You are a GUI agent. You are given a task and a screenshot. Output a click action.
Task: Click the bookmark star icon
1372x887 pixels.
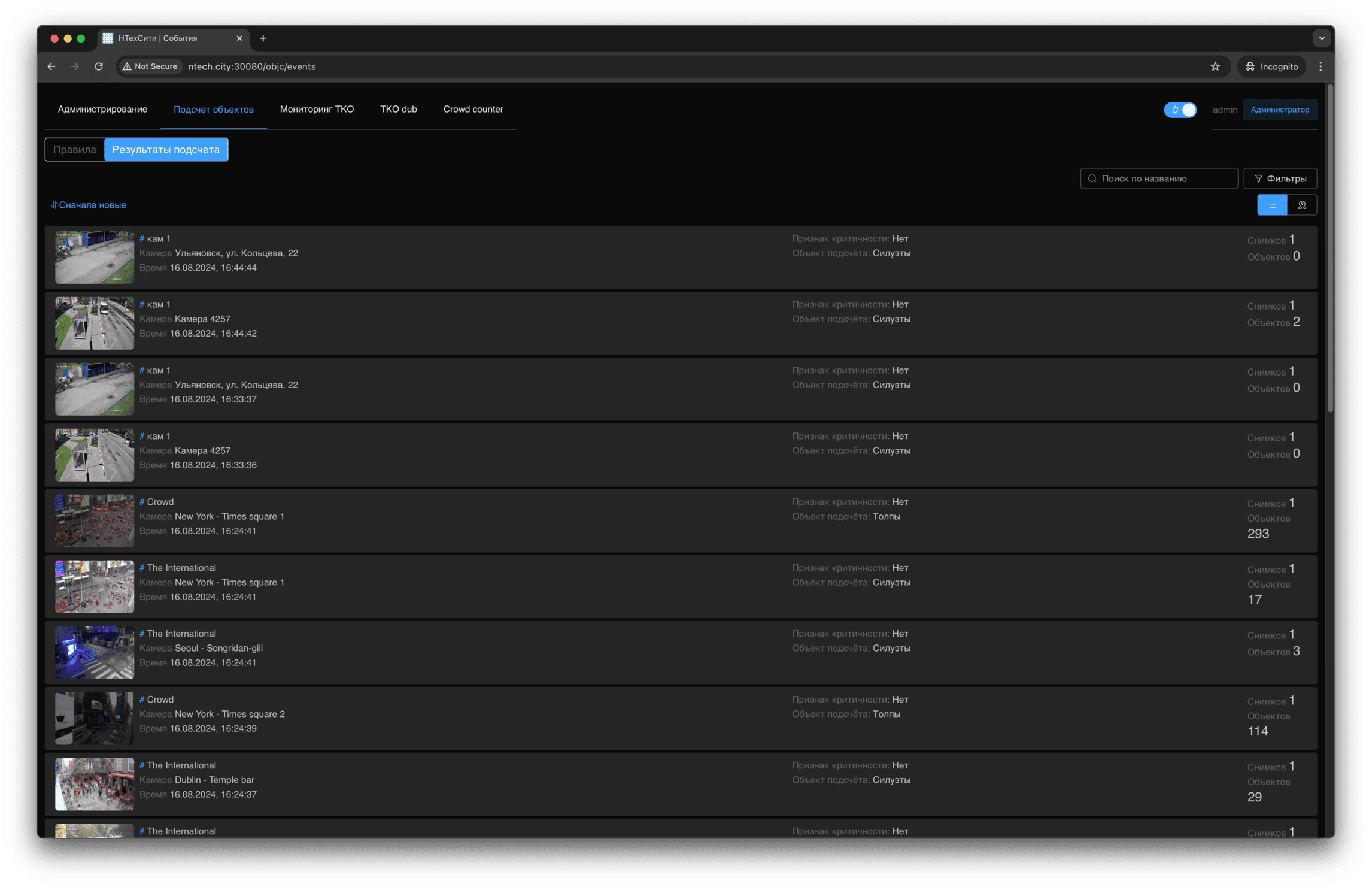click(1215, 66)
